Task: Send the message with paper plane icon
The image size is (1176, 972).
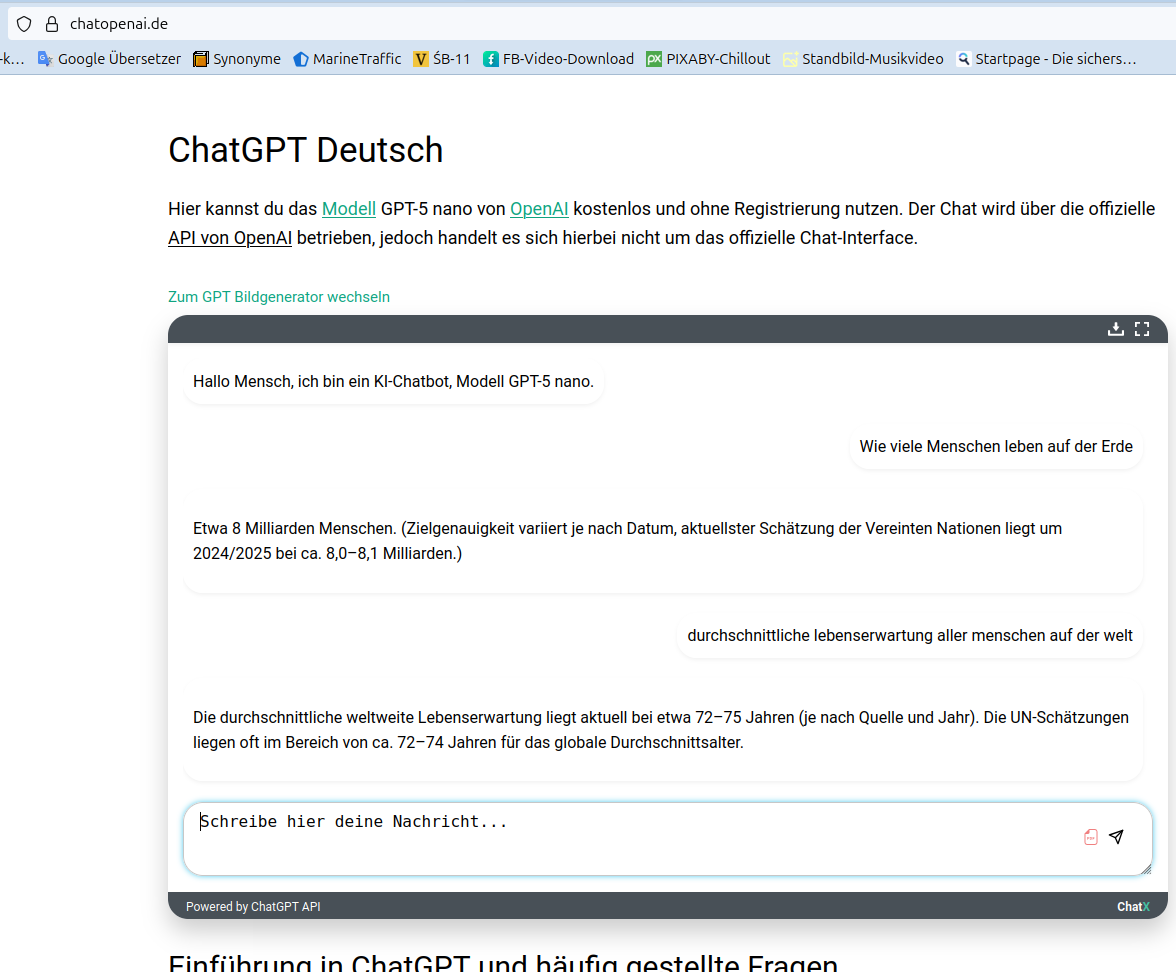Action: click(1116, 837)
